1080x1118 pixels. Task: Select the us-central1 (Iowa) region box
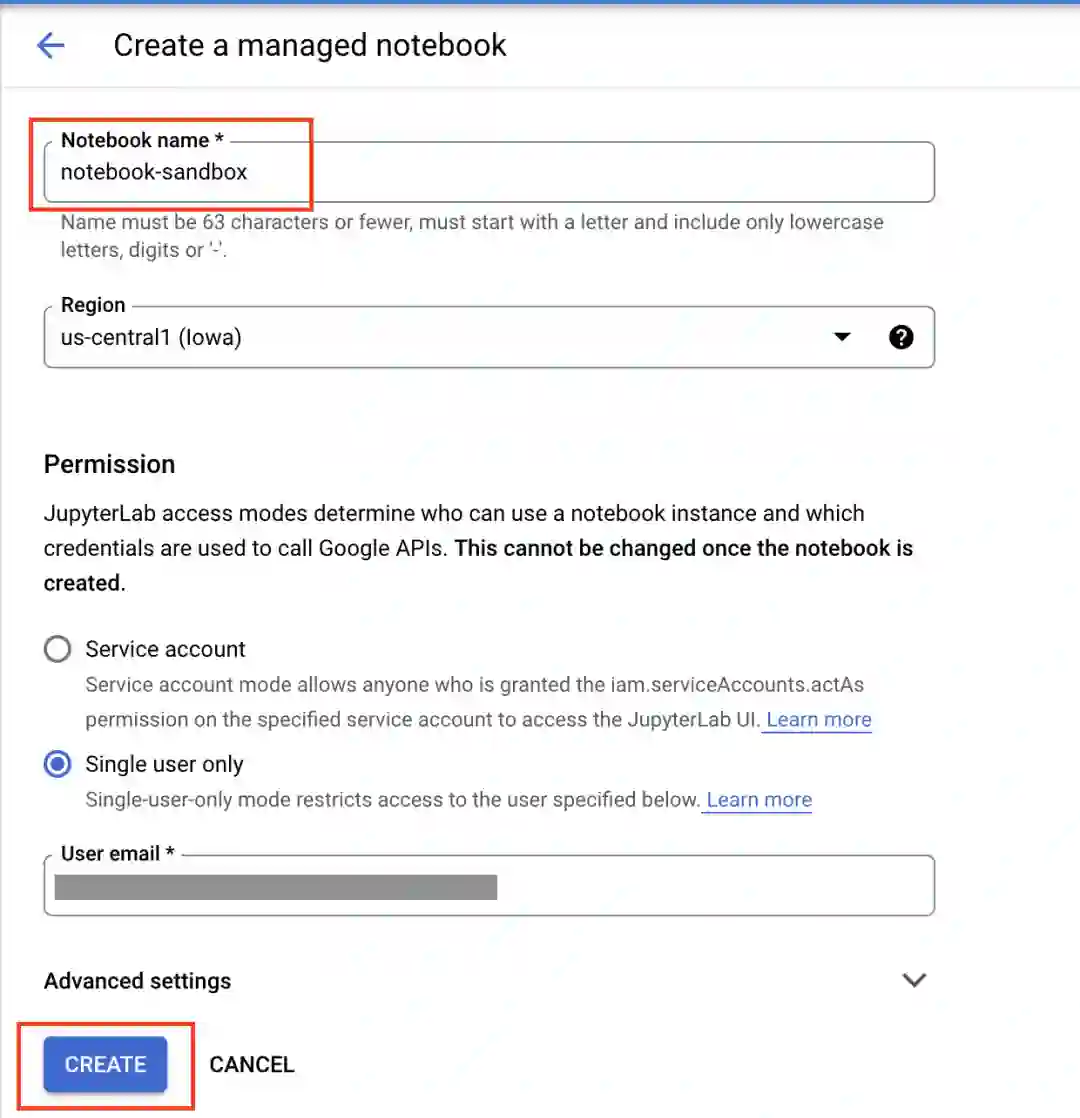pyautogui.click(x=440, y=338)
